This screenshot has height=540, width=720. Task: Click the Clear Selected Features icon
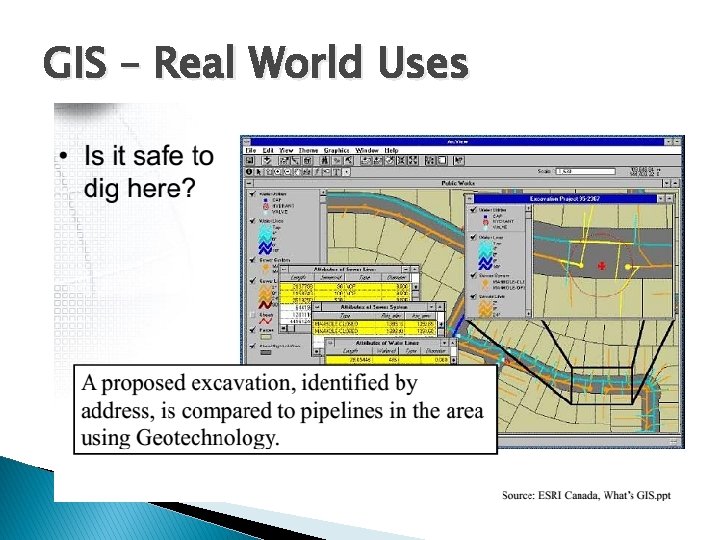pos(442,160)
